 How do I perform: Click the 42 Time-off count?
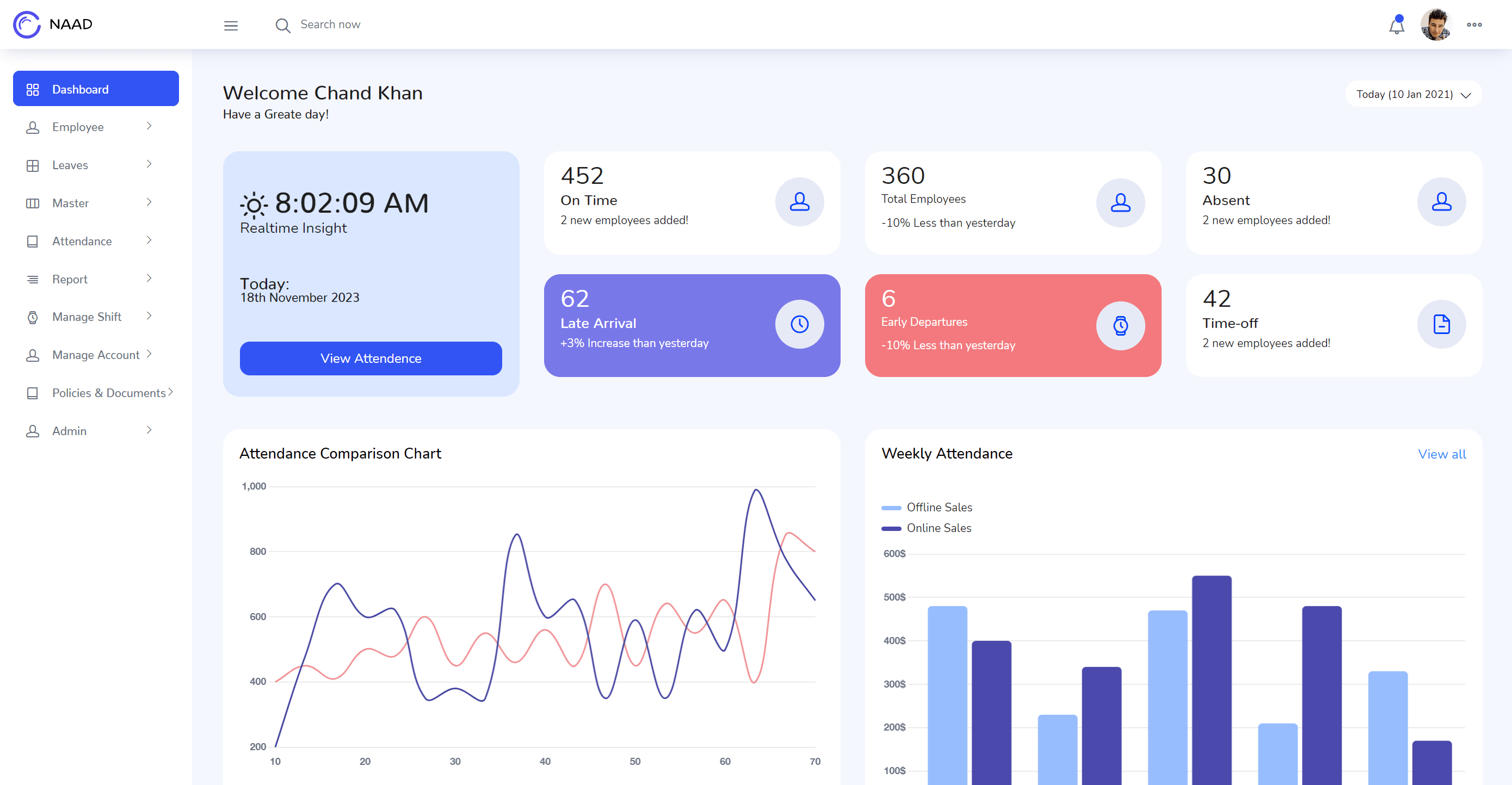pos(1216,299)
